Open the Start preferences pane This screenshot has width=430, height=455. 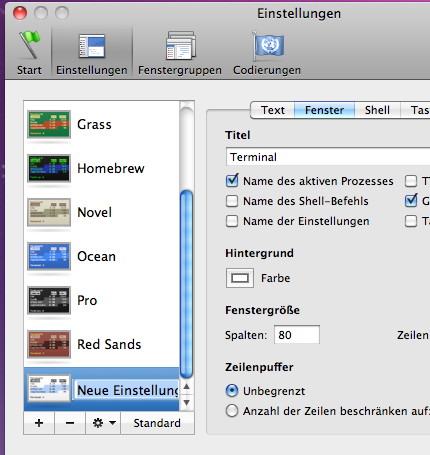(29, 53)
